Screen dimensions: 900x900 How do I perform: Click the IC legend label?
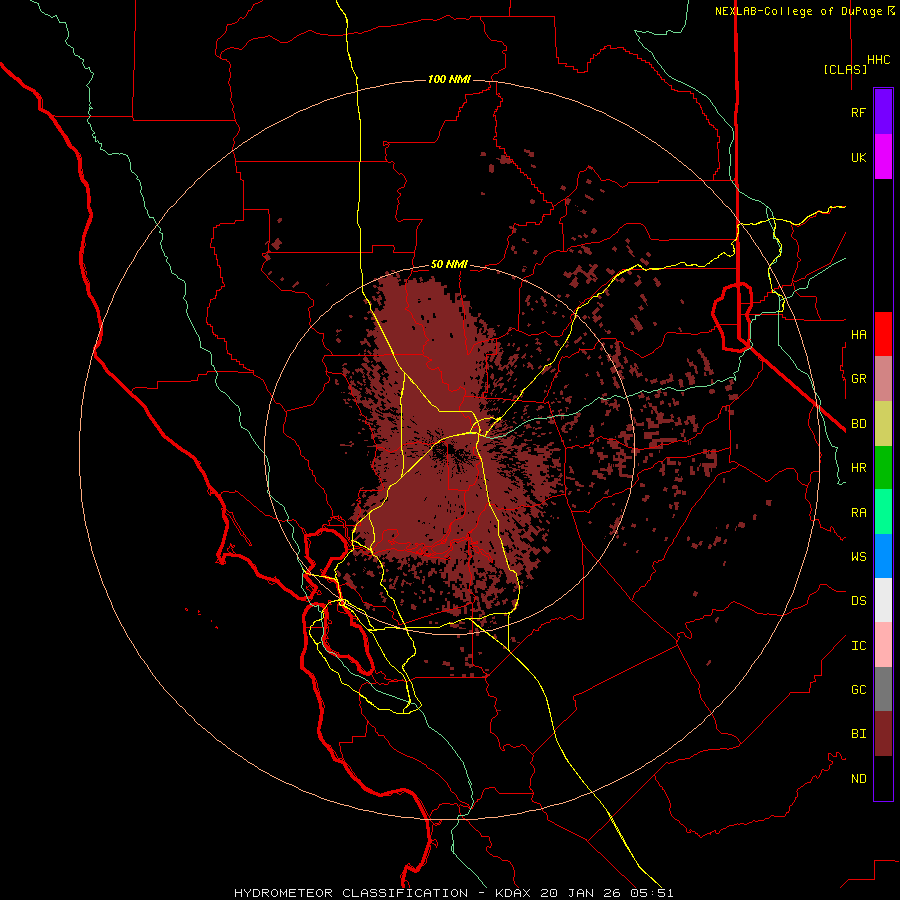858,646
